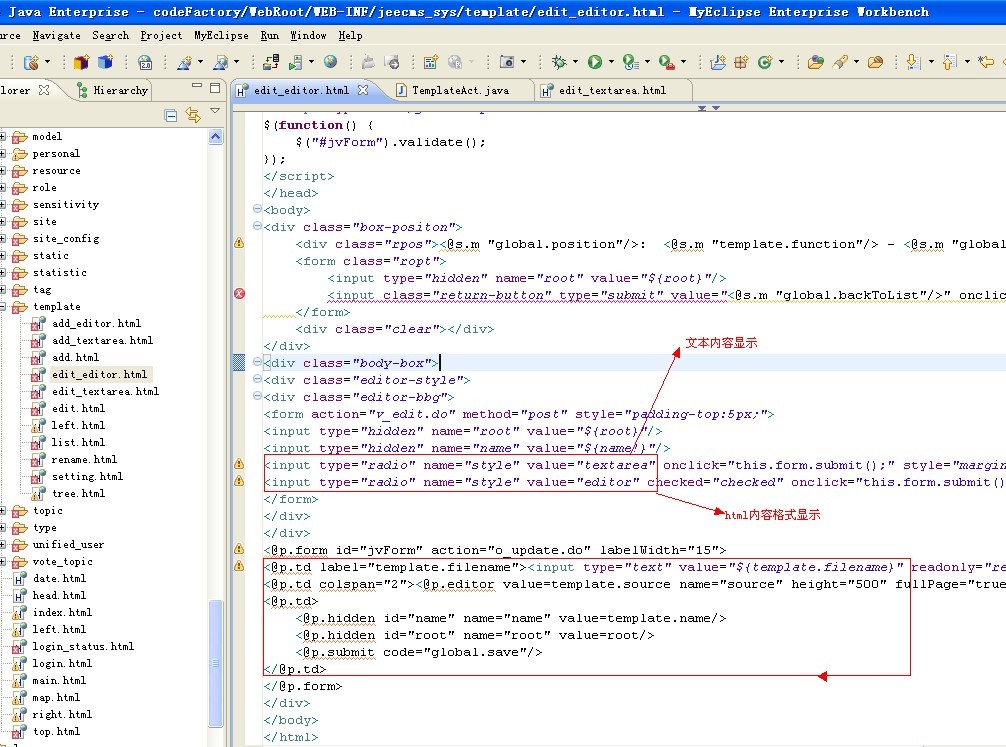Collapse the body tag fold toggle

258,210
